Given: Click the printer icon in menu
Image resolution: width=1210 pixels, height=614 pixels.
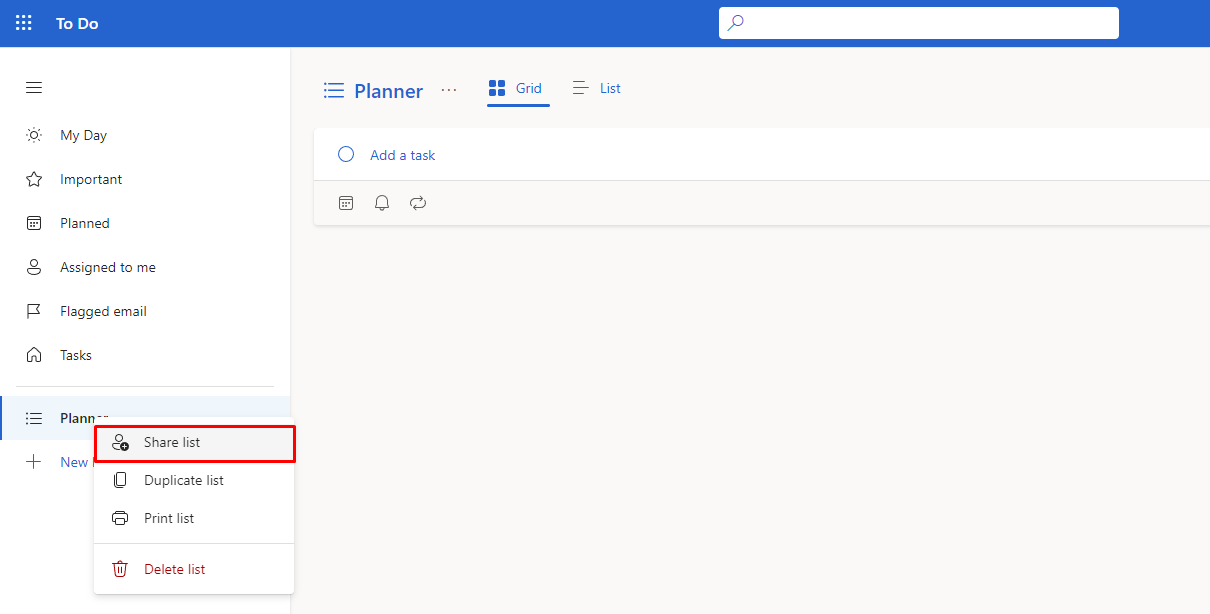Looking at the screenshot, I should tap(120, 518).
